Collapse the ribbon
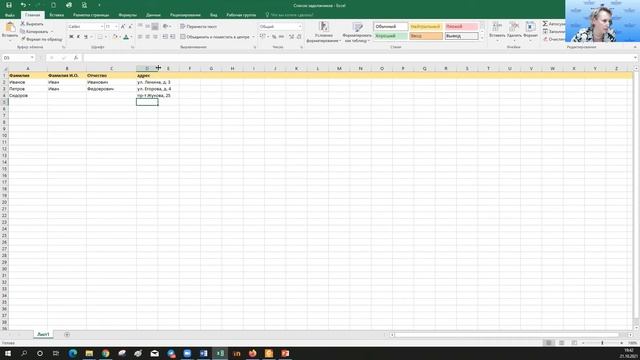The height and width of the screenshot is (360, 640). point(635,47)
